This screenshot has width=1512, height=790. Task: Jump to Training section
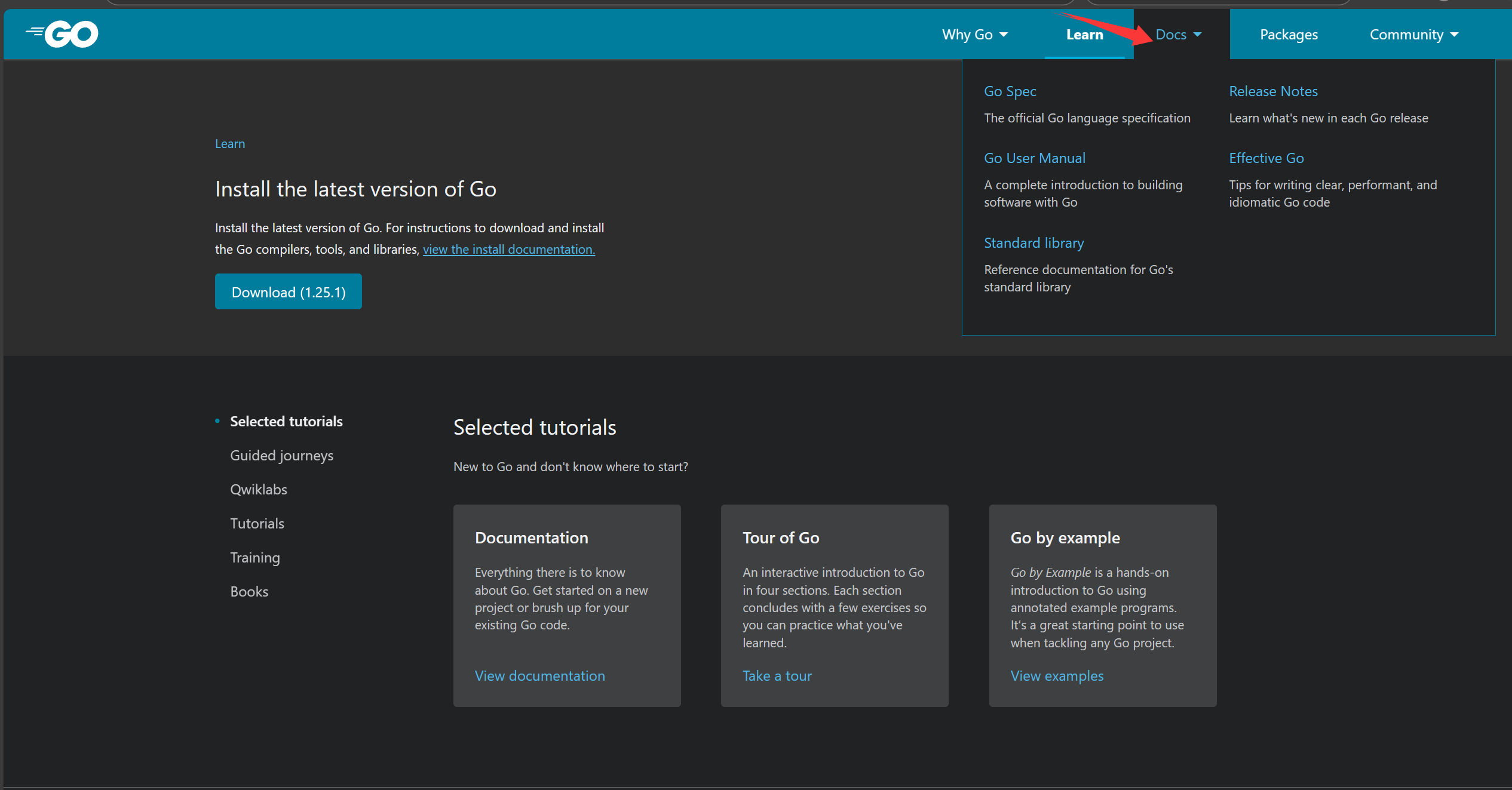tap(255, 558)
